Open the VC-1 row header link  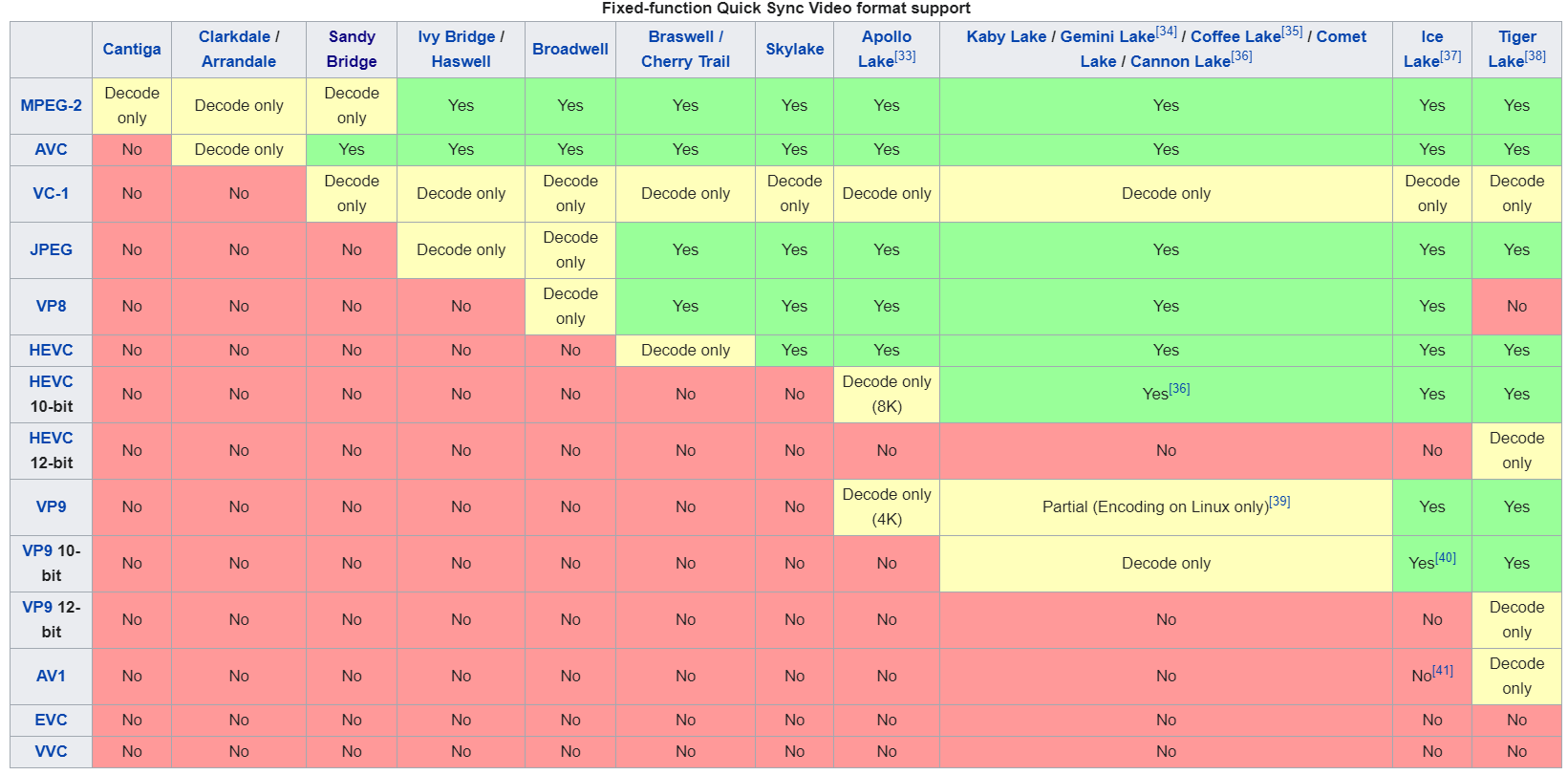coord(51,193)
